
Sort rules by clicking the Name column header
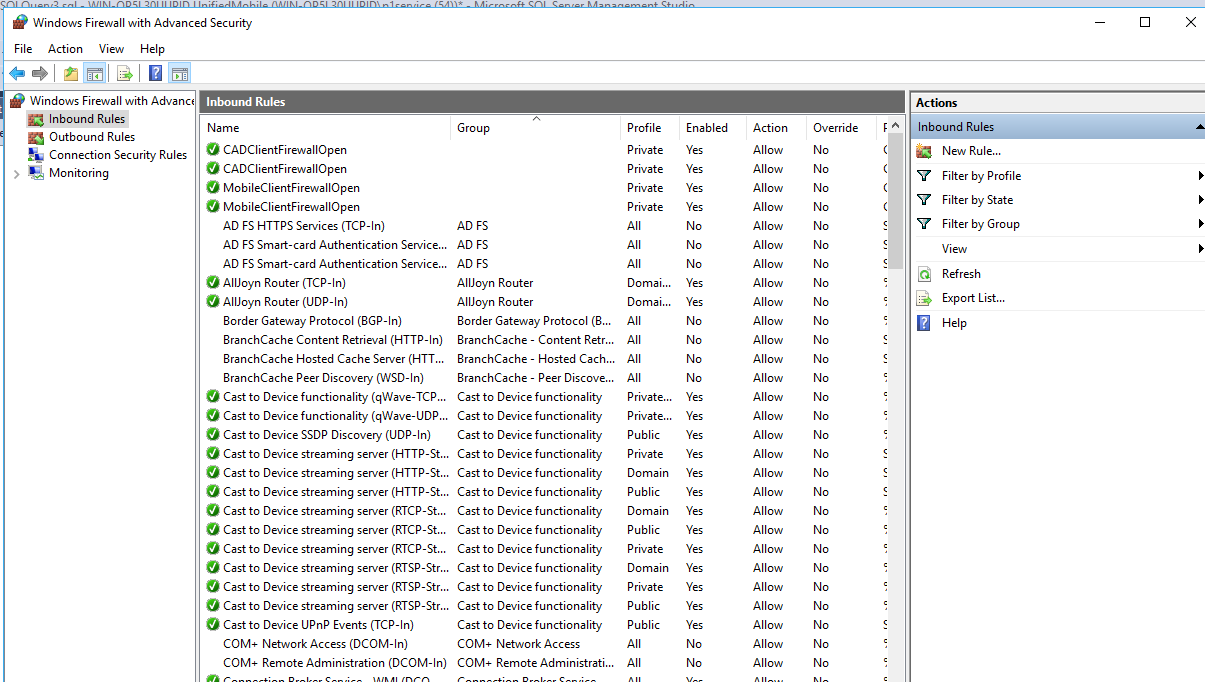222,127
